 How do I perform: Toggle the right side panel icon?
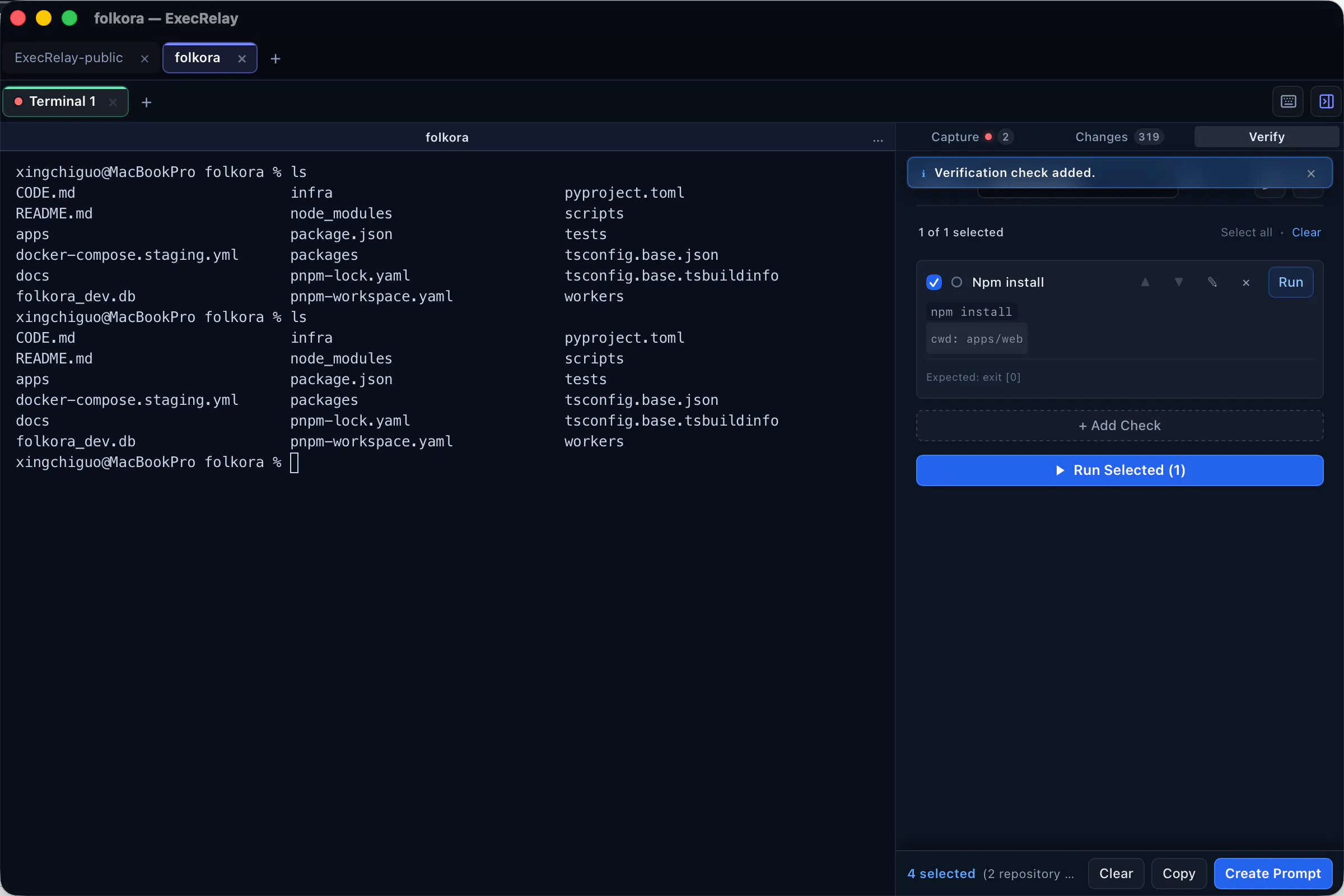pyautogui.click(x=1326, y=101)
